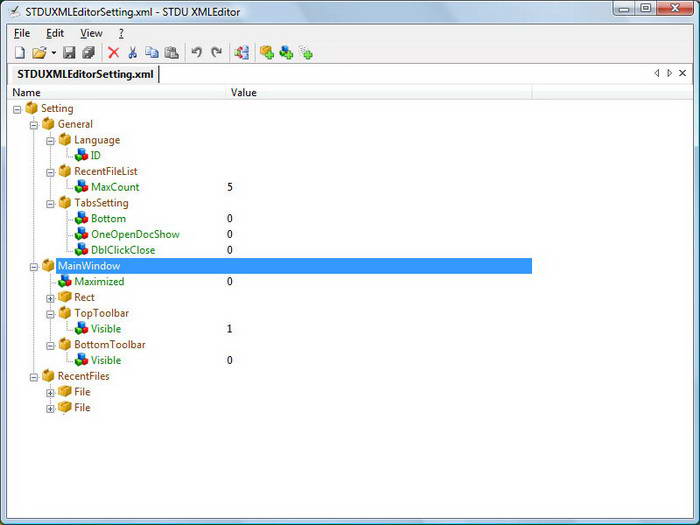Click the RecentFiles folder icon
This screenshot has height=525, width=700.
click(x=48, y=376)
